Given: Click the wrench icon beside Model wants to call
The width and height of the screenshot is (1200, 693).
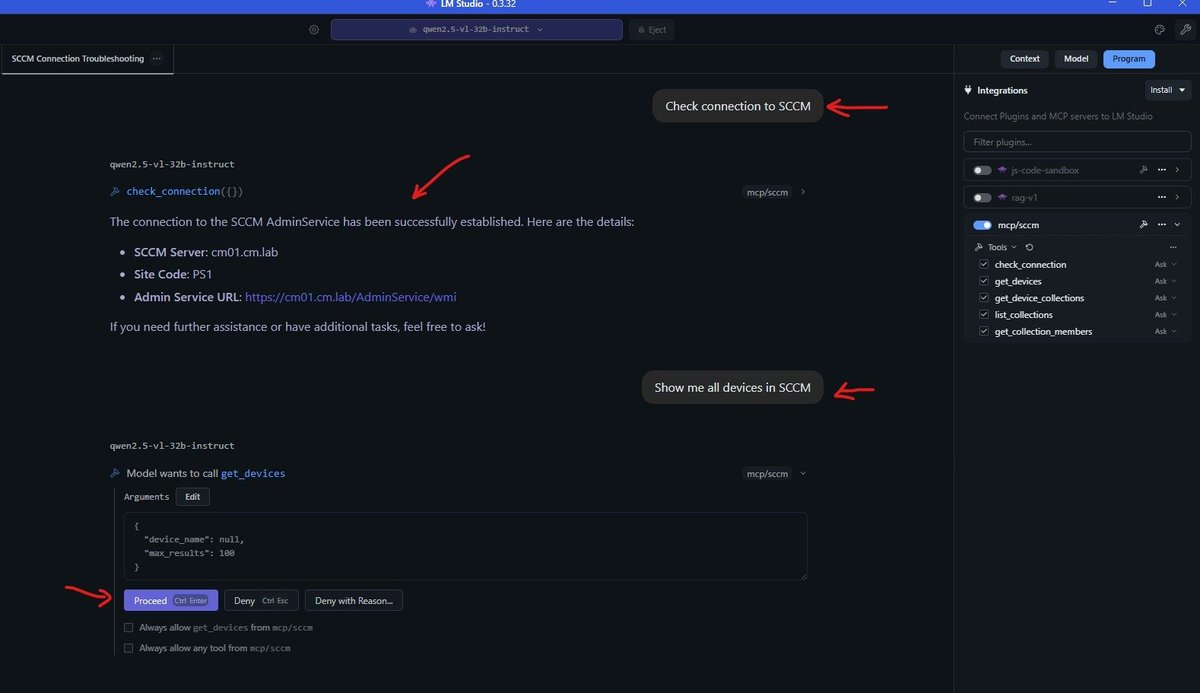Looking at the screenshot, I should pos(116,473).
